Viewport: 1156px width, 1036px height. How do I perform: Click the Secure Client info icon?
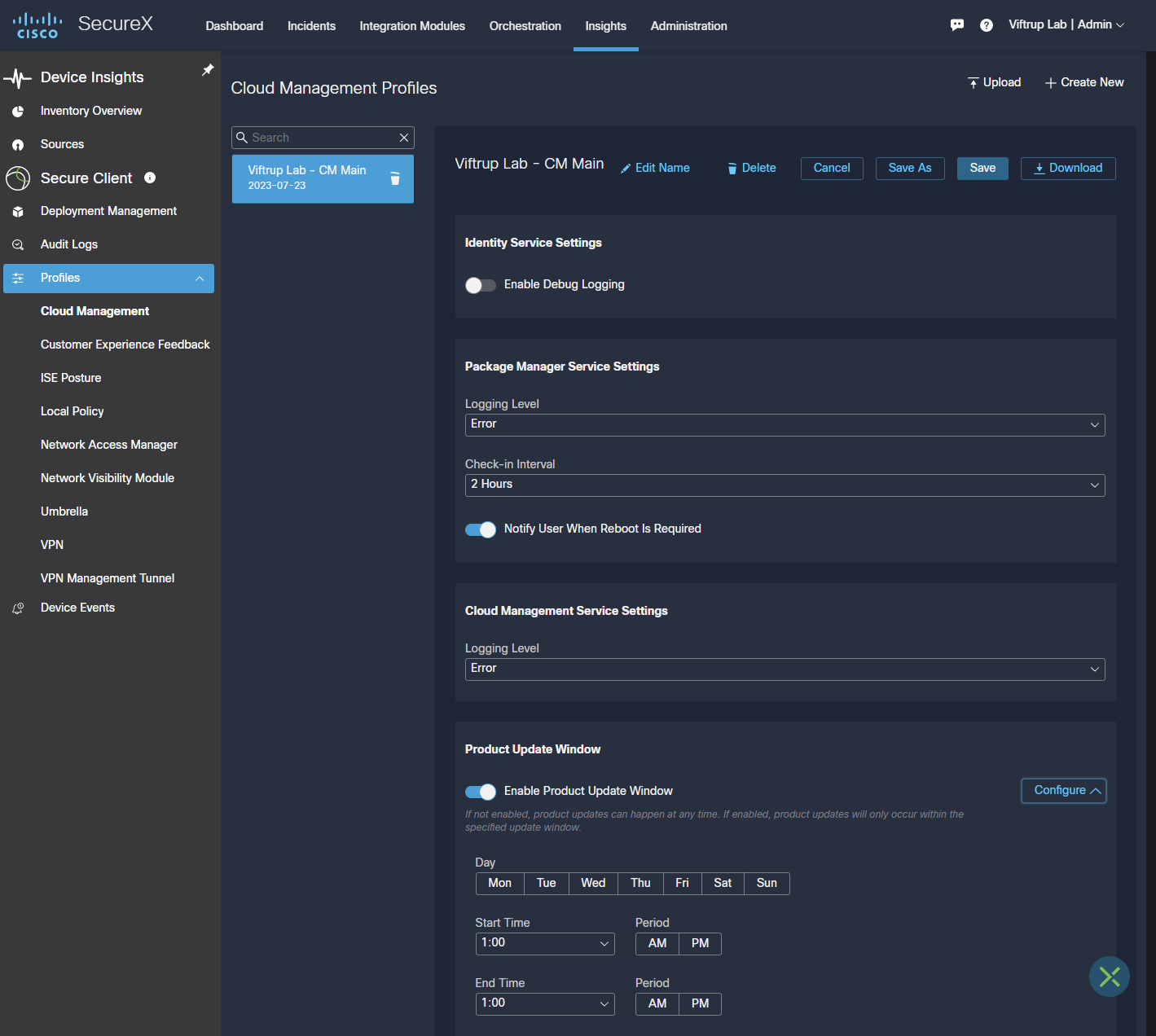click(x=150, y=178)
